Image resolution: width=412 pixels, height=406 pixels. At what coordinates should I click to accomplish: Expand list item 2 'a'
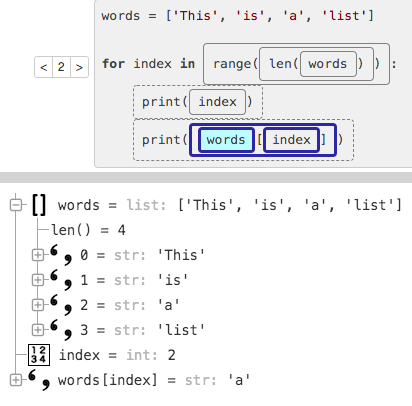coord(38,305)
